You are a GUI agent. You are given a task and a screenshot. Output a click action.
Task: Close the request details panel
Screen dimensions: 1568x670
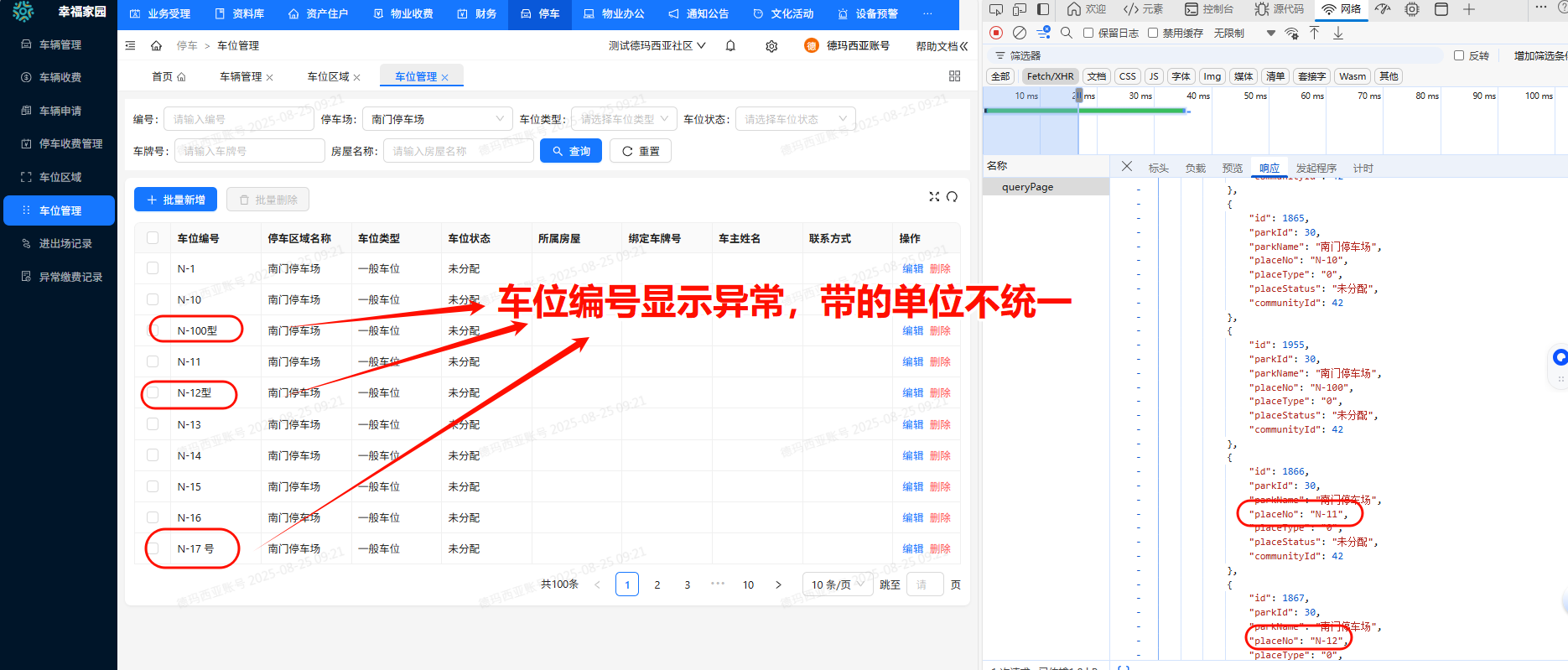pyautogui.click(x=1127, y=167)
